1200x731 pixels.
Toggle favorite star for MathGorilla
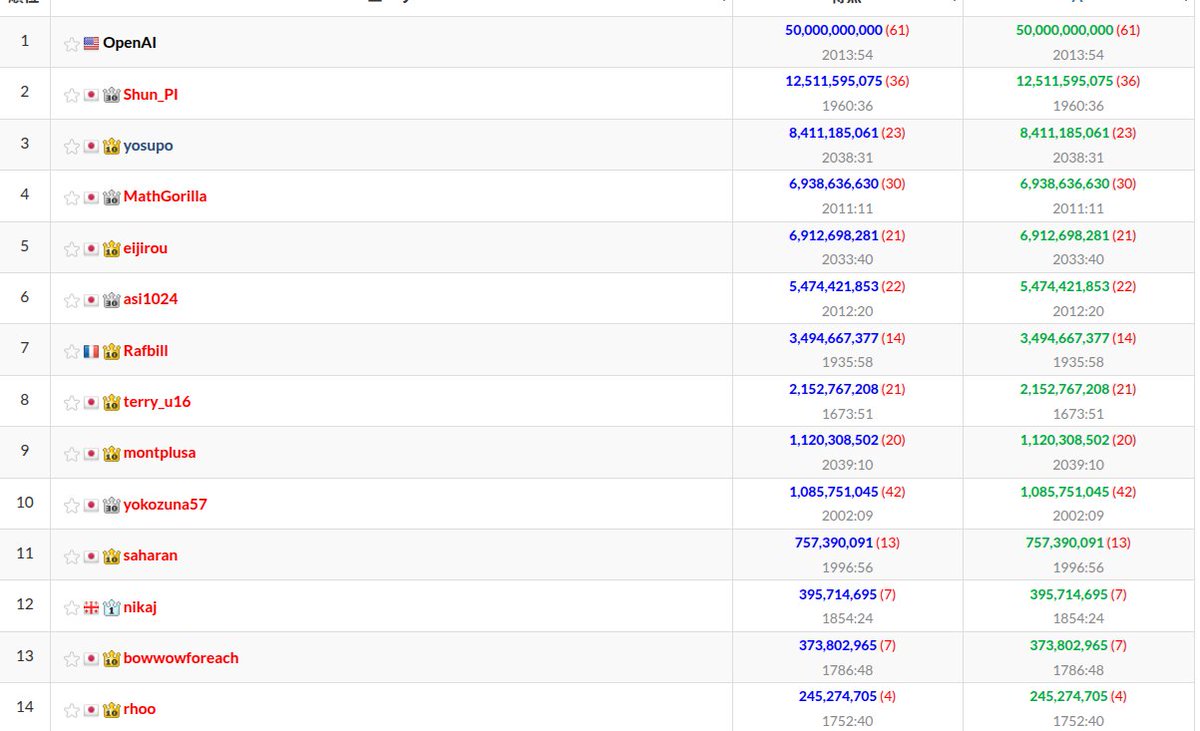[71, 197]
